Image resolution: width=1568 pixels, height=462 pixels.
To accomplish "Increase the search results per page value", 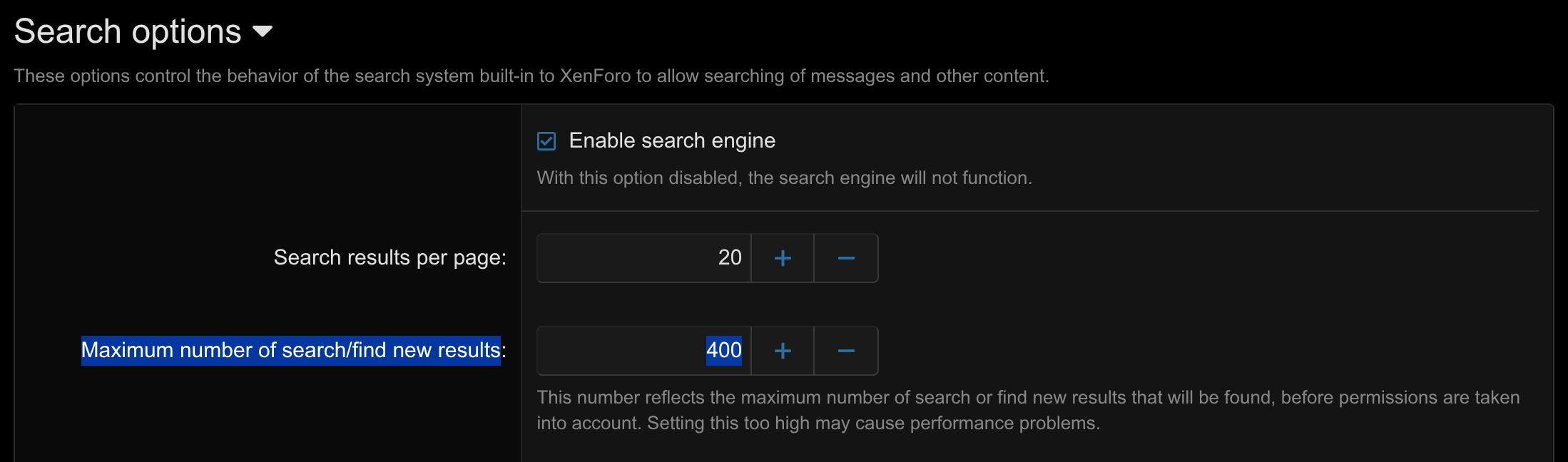I will tap(782, 258).
